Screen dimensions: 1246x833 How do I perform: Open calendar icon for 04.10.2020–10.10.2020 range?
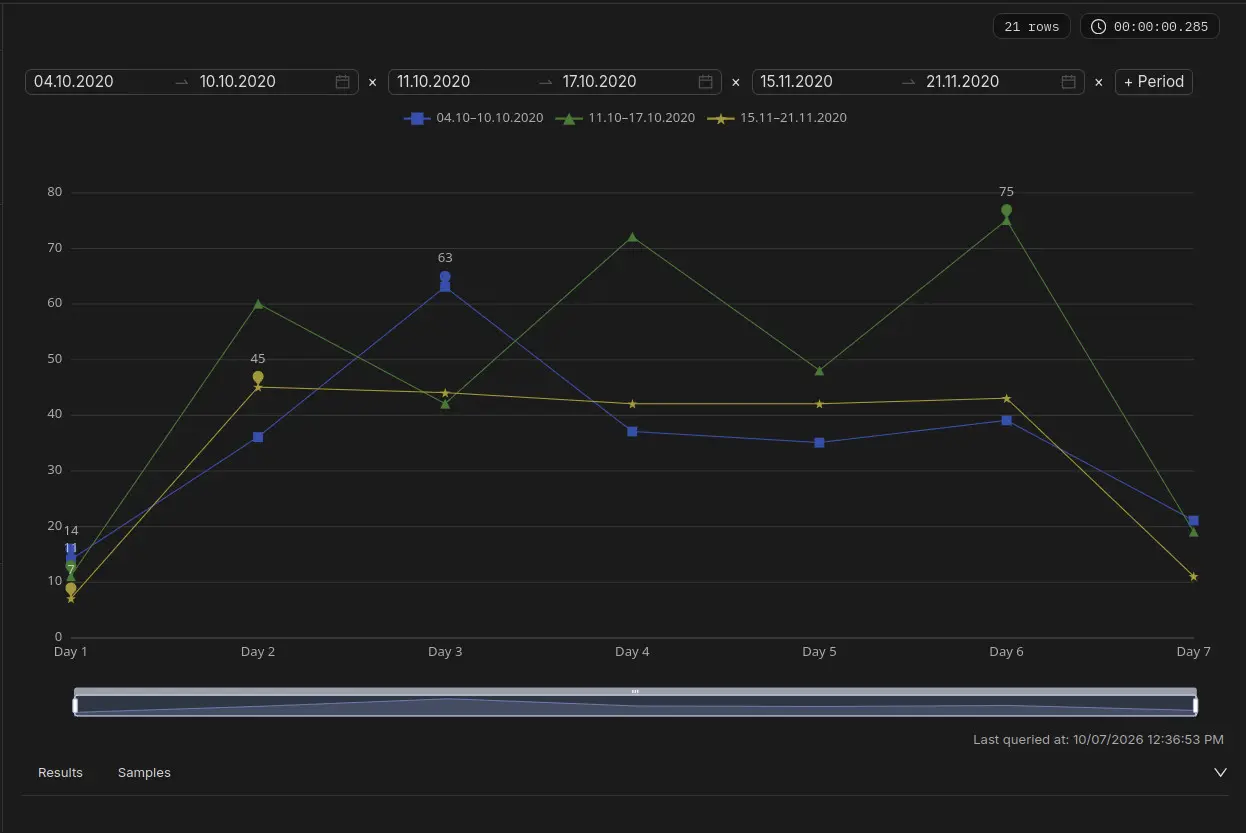[x=342, y=82]
